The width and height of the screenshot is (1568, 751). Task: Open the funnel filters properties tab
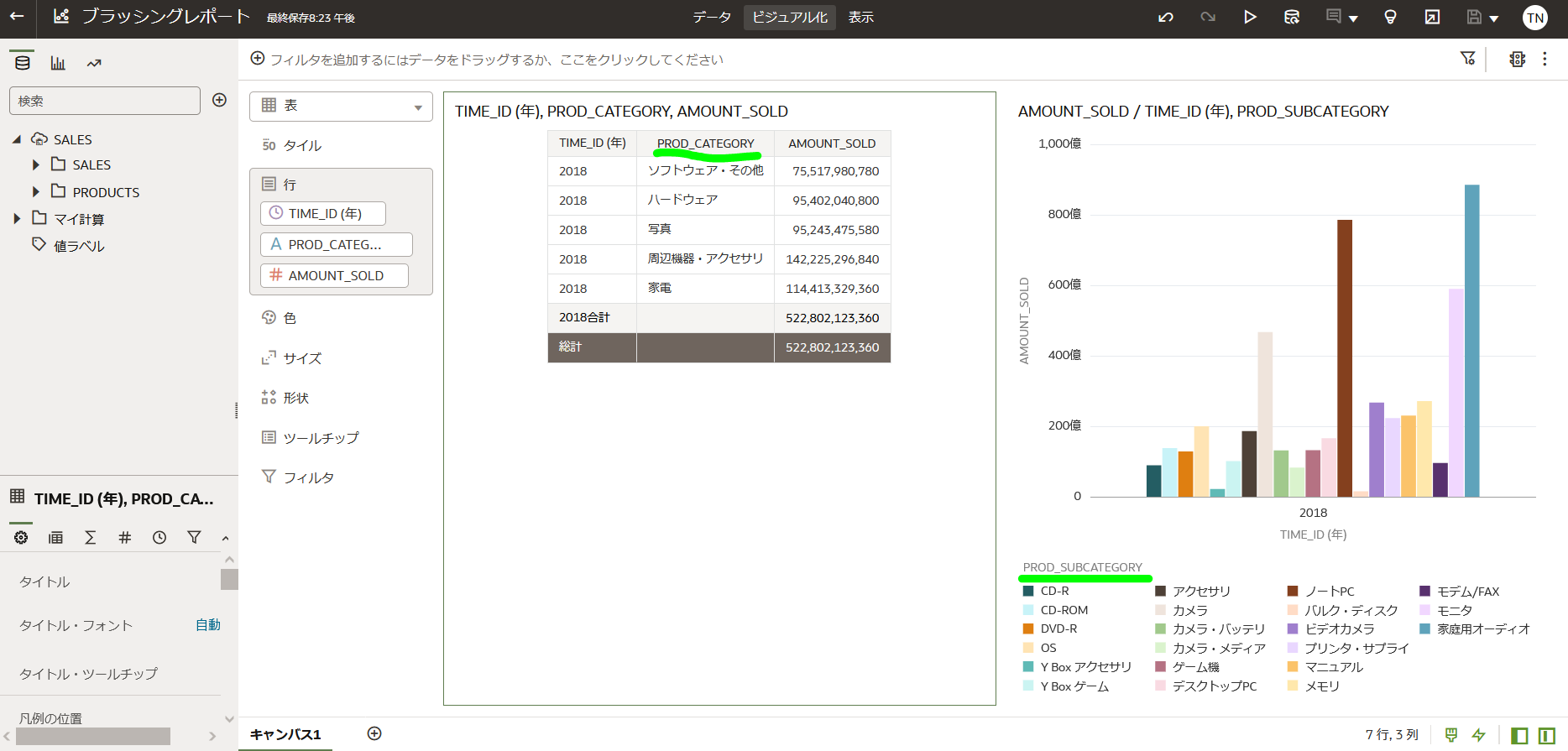pos(194,537)
